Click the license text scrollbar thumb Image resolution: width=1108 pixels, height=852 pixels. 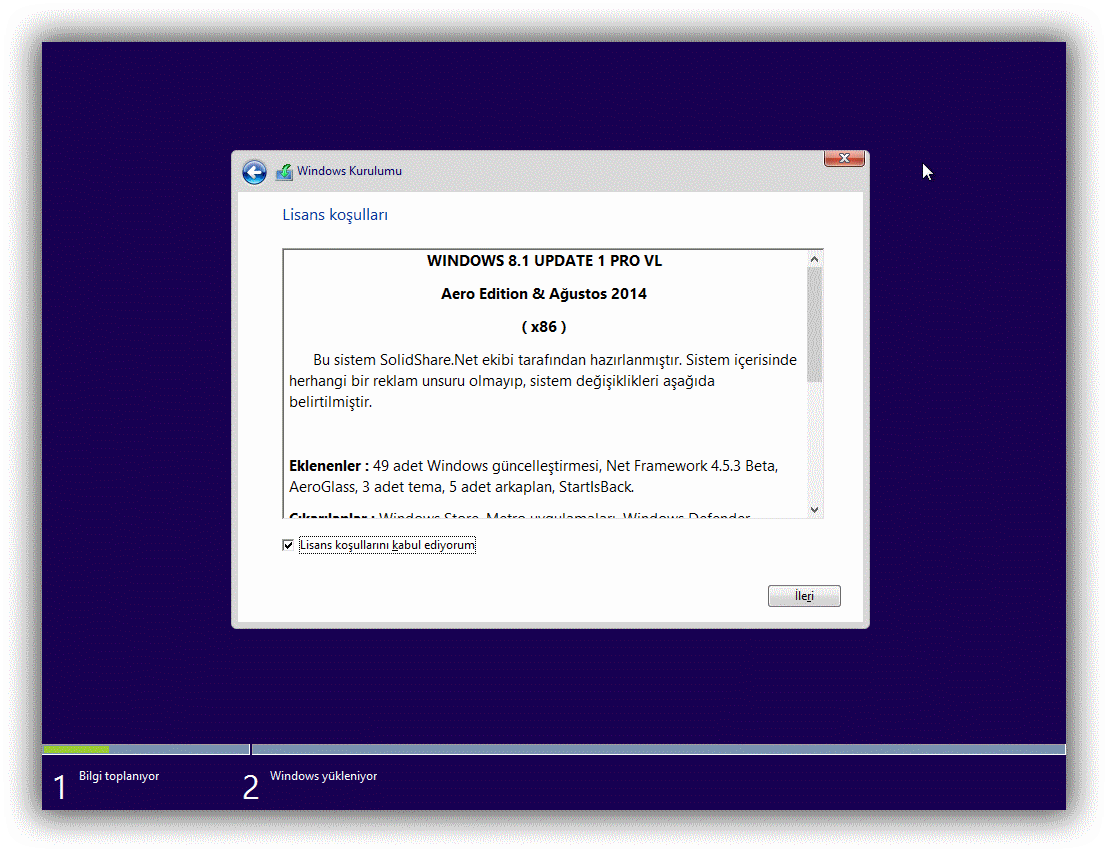(x=814, y=325)
